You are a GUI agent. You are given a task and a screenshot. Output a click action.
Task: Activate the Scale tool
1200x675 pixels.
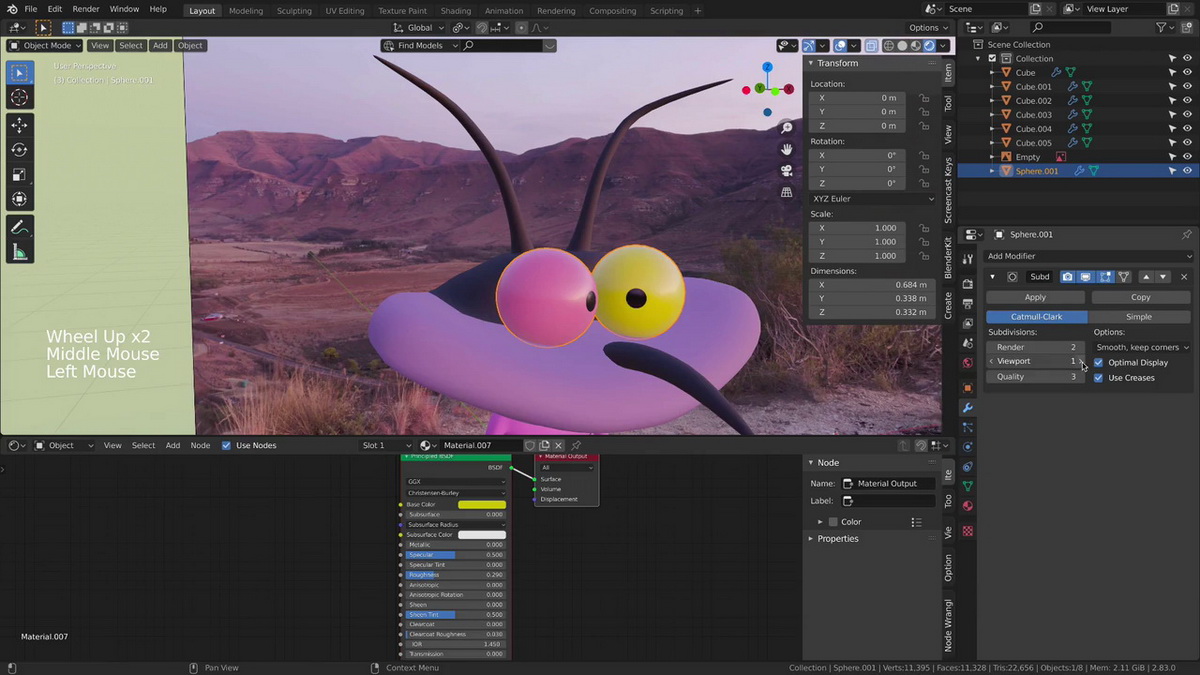point(19,174)
